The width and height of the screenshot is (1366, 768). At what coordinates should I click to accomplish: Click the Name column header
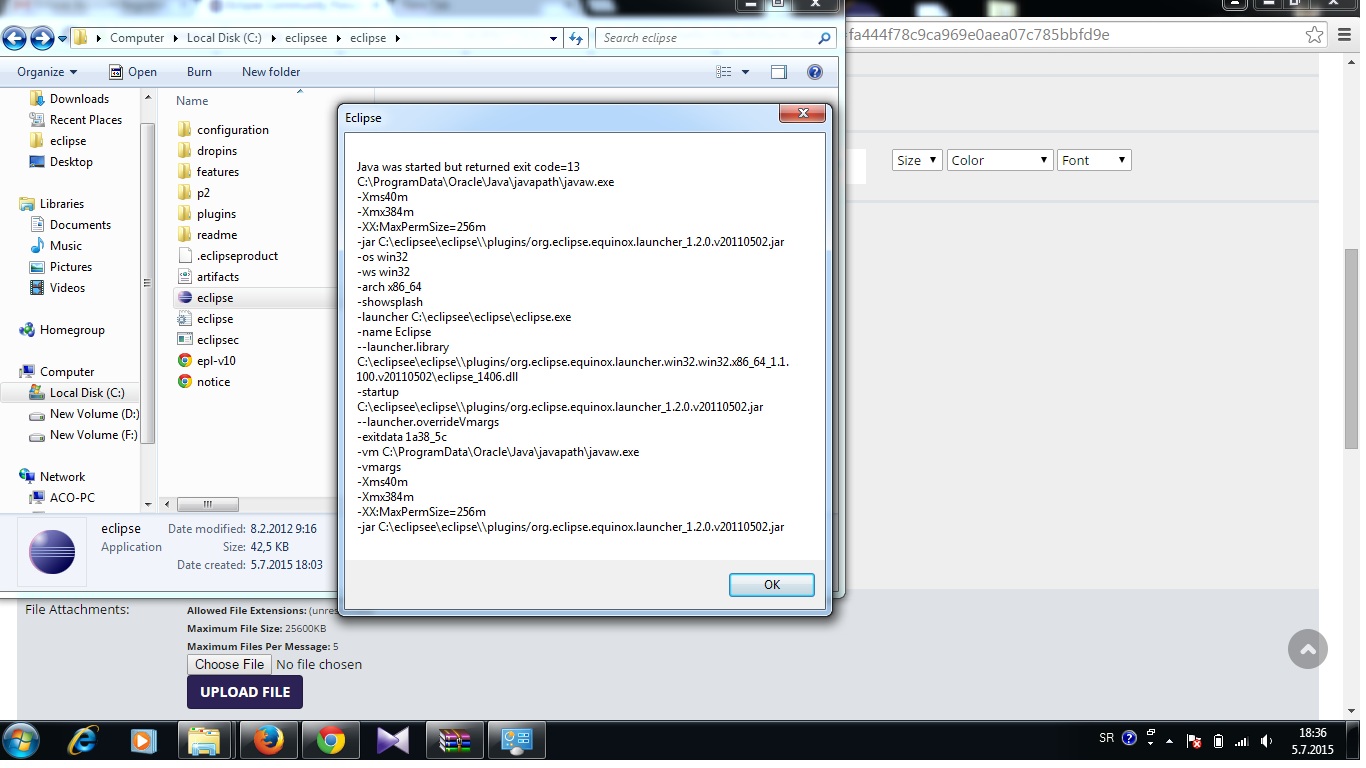pyautogui.click(x=192, y=101)
